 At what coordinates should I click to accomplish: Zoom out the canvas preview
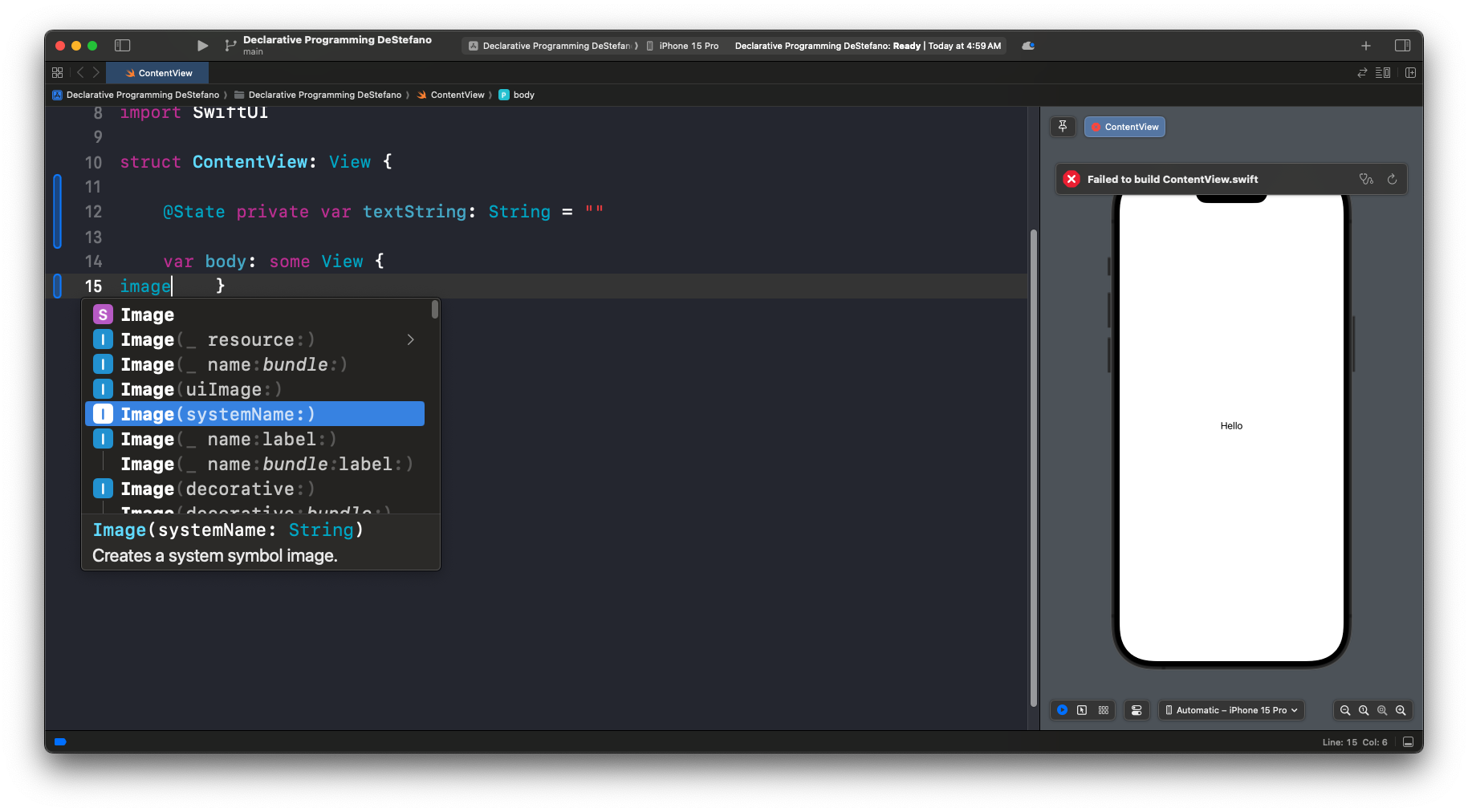pyautogui.click(x=1345, y=710)
